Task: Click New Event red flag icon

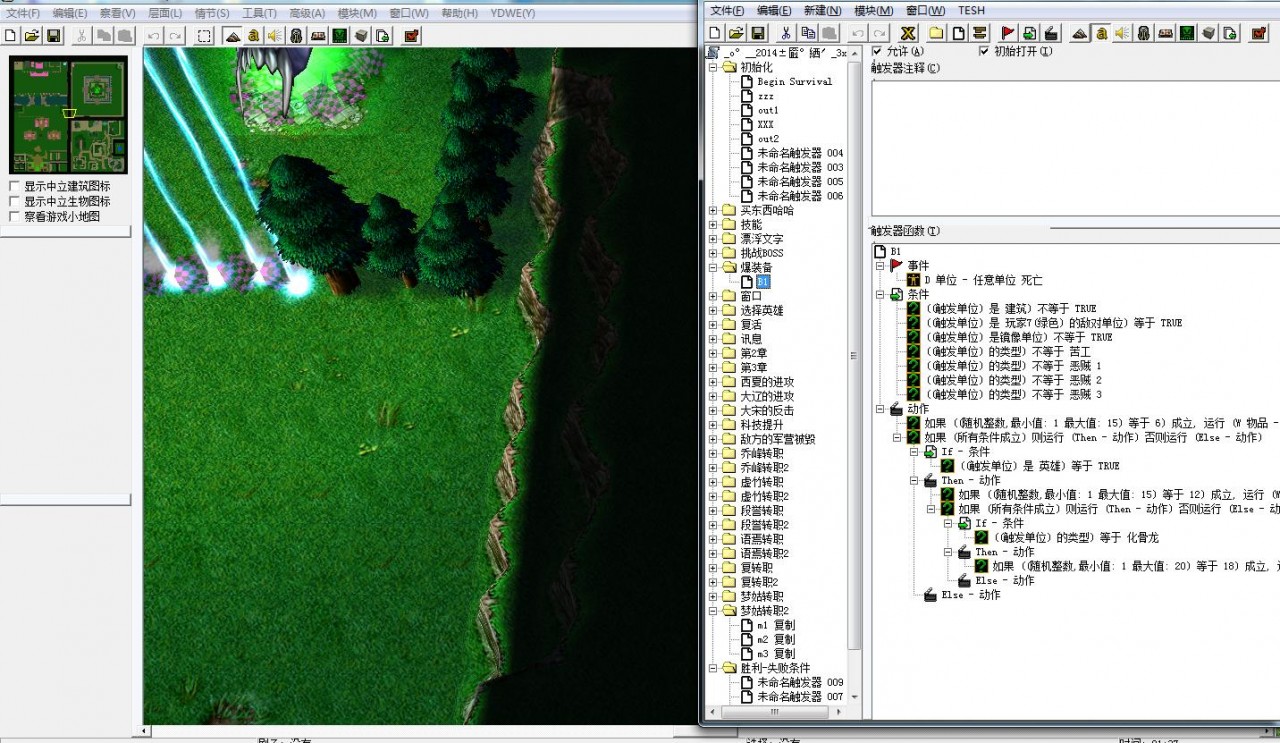Action: (x=1008, y=33)
